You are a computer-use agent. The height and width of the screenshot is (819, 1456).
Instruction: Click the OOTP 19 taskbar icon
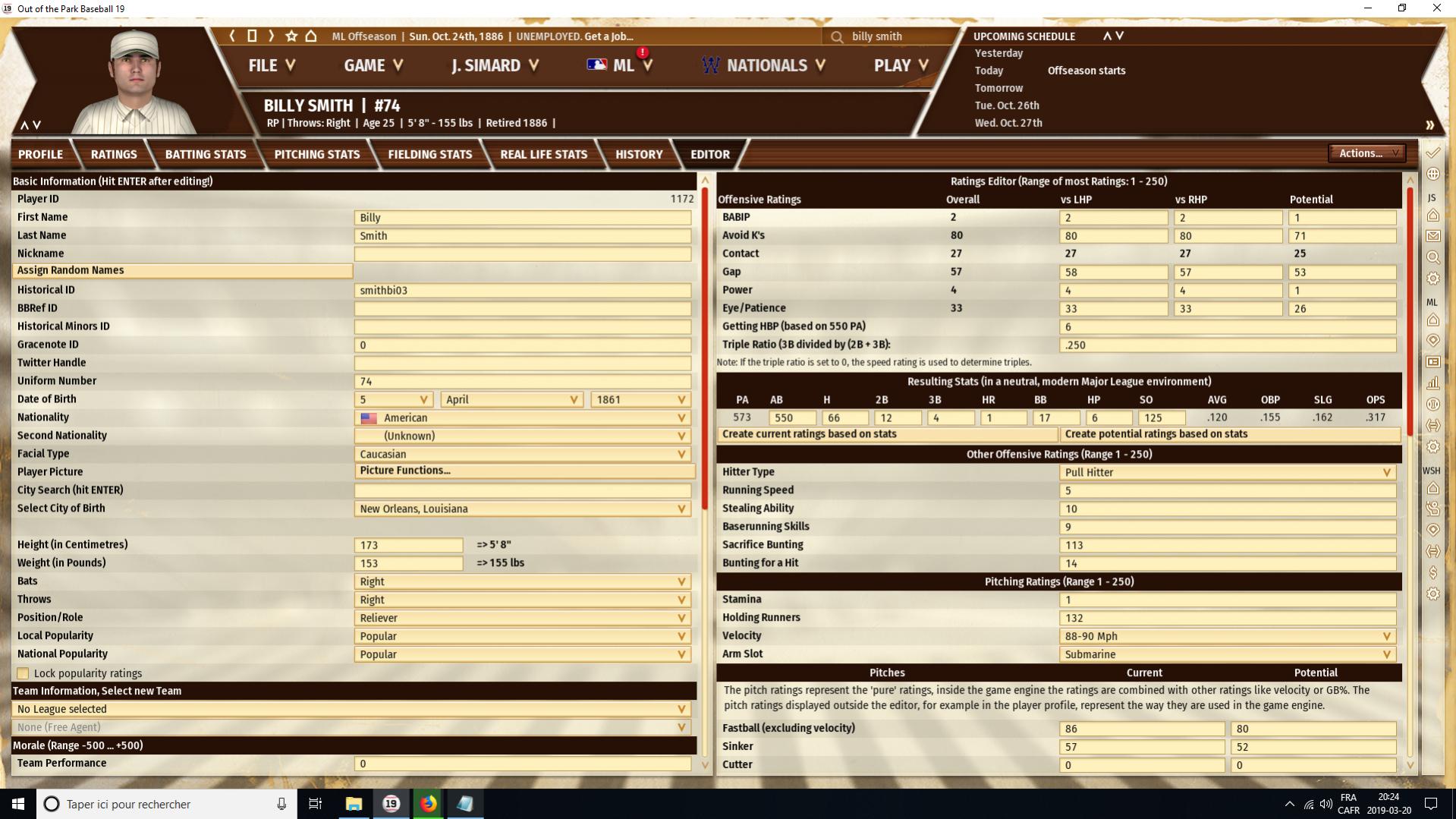(391, 804)
